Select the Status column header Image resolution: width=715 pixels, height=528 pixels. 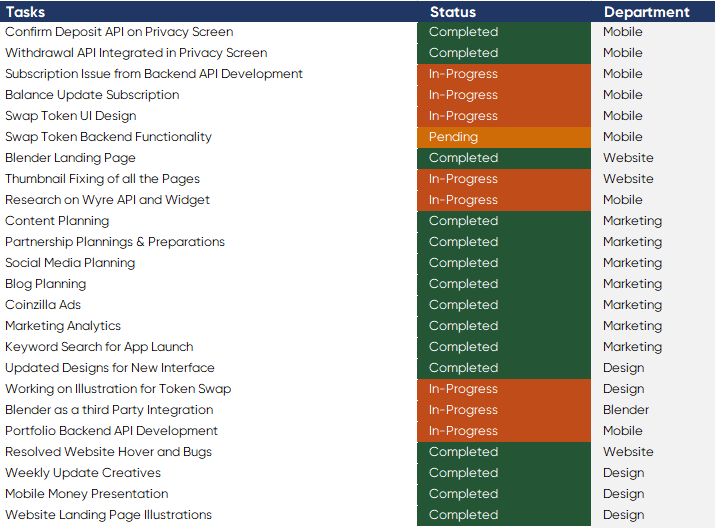coord(504,11)
